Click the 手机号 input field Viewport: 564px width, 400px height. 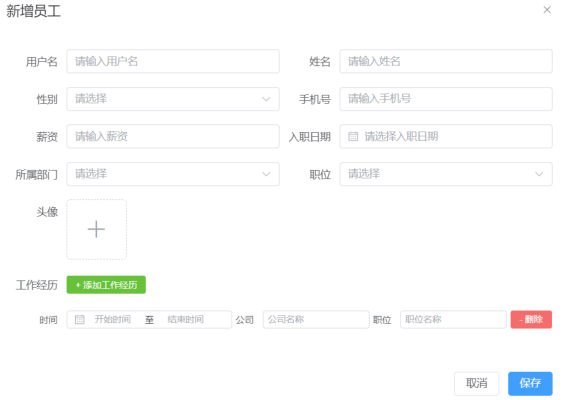(446, 99)
